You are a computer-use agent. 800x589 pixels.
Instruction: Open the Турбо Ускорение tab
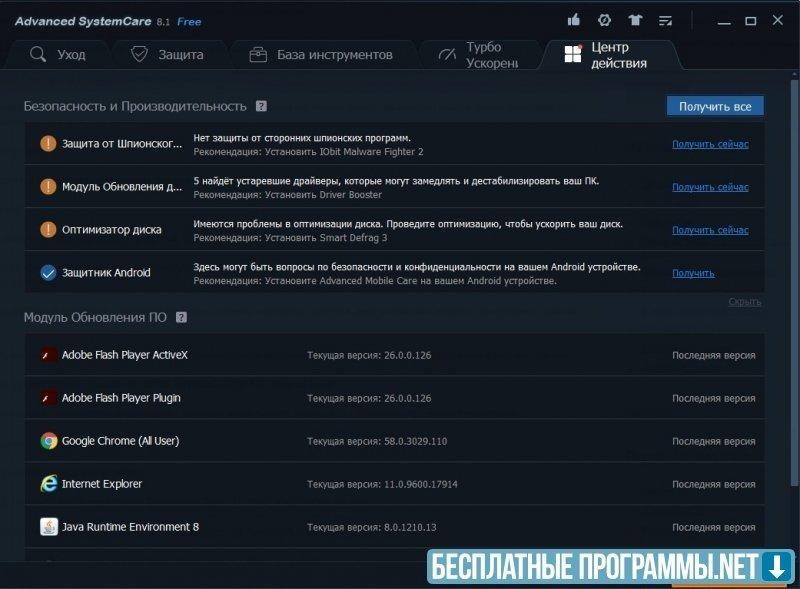(479, 54)
